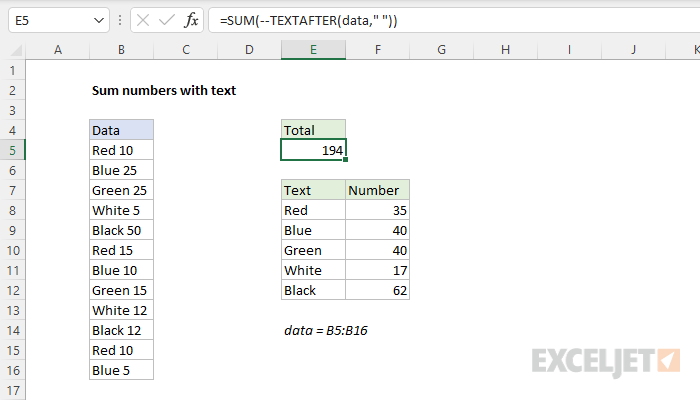Click the 'Number' table header
The image size is (700, 400).
coord(378,191)
